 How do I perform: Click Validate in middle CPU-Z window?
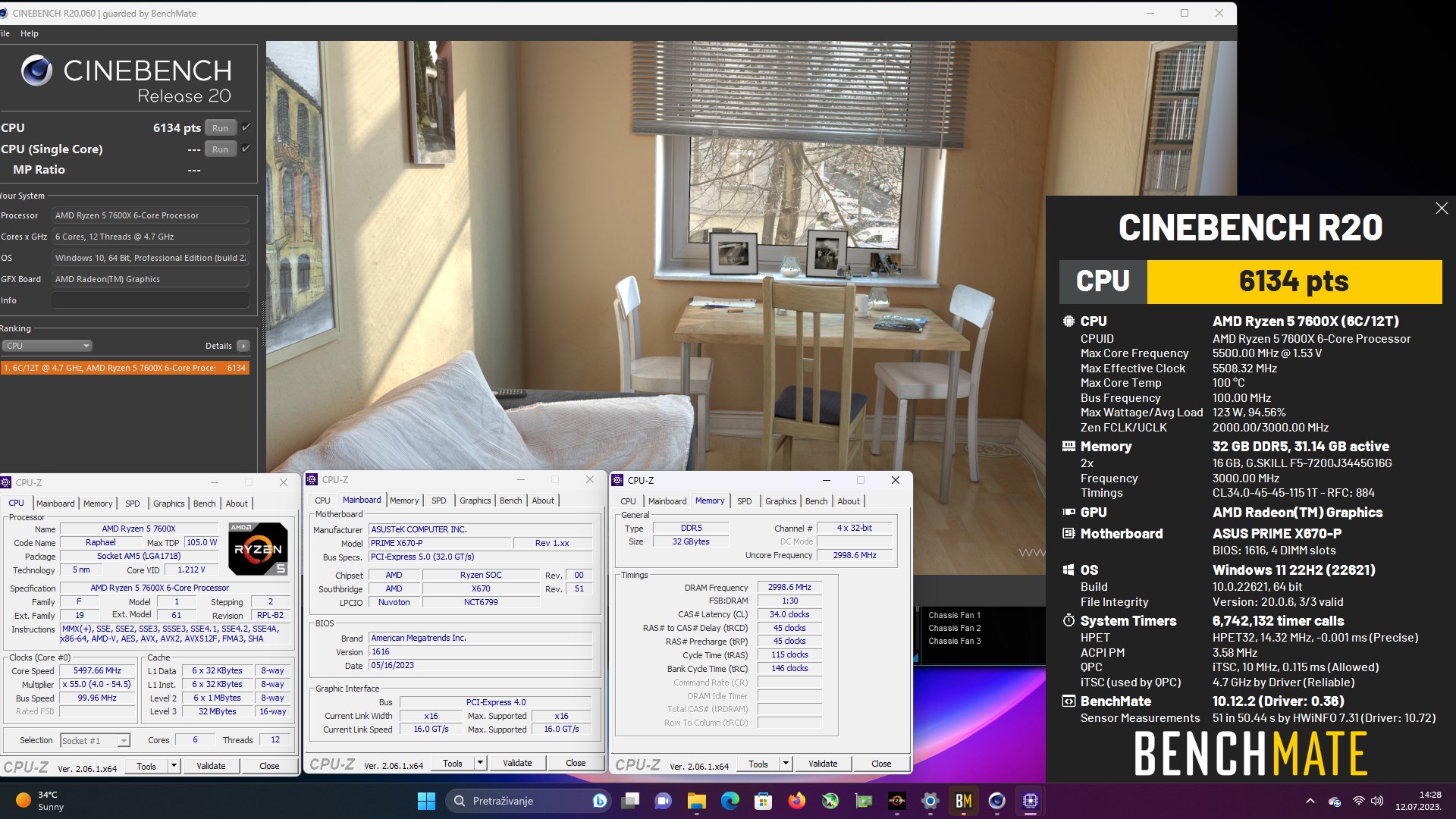[x=517, y=763]
